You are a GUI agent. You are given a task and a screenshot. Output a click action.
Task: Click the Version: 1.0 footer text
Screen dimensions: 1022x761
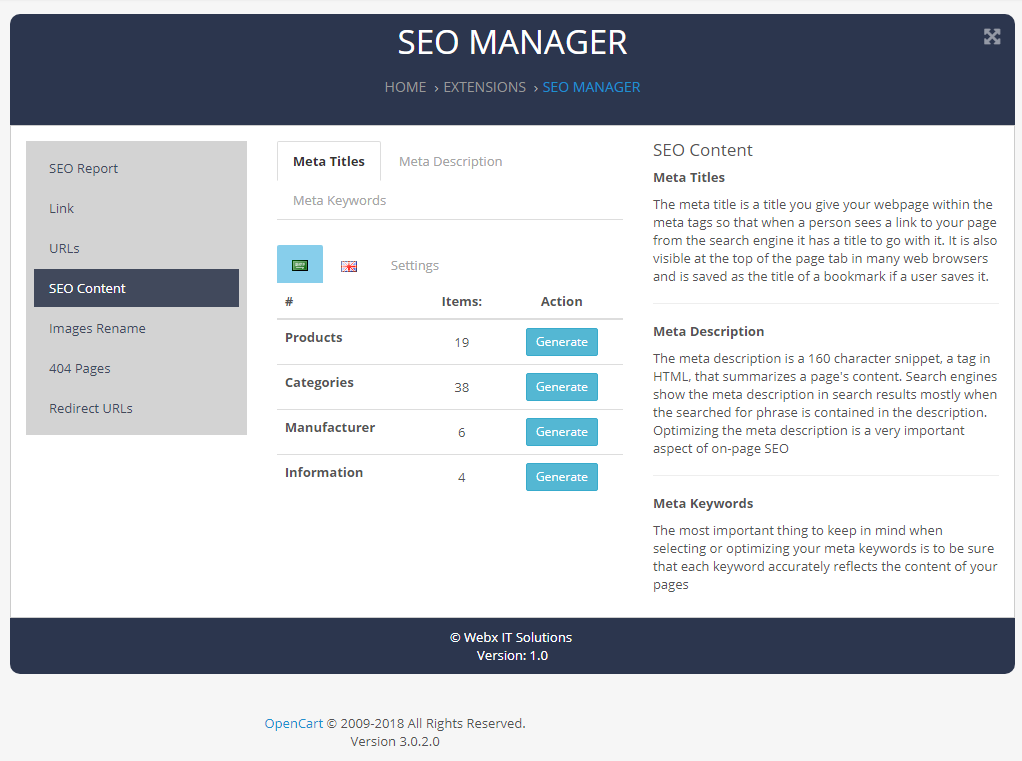point(512,655)
